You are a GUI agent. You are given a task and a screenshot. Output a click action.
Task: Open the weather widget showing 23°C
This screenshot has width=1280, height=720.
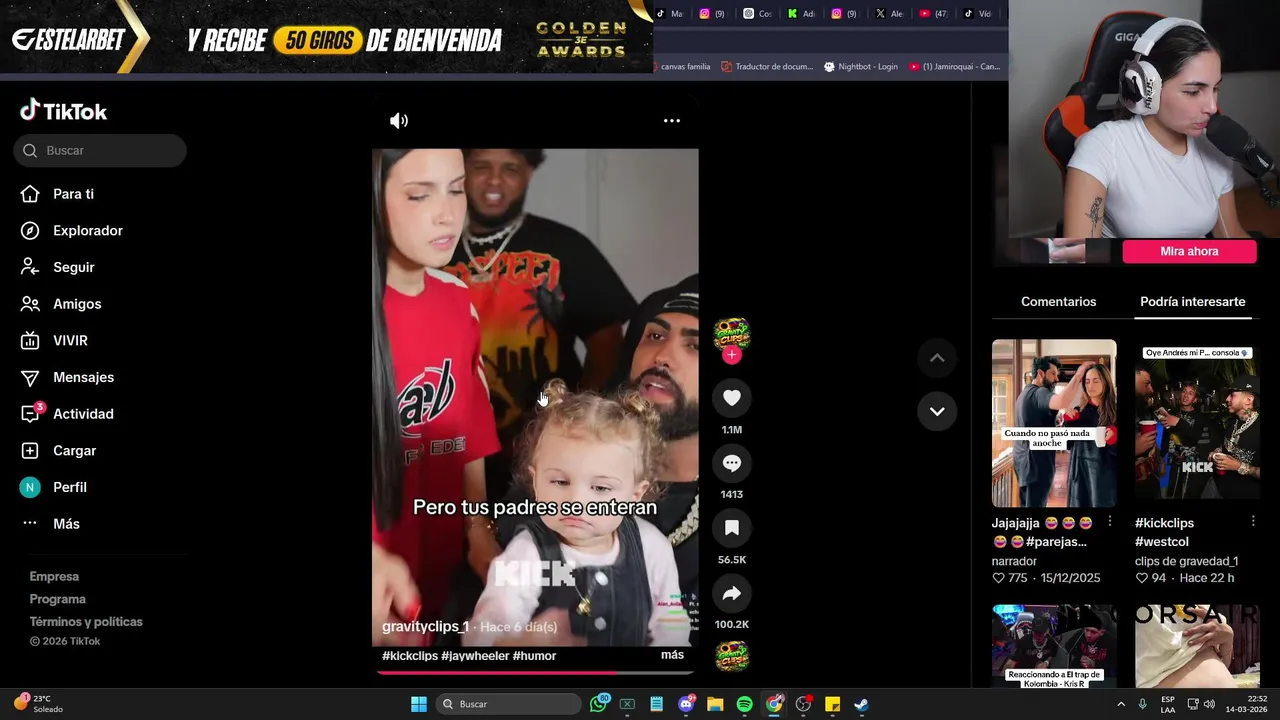(38, 703)
